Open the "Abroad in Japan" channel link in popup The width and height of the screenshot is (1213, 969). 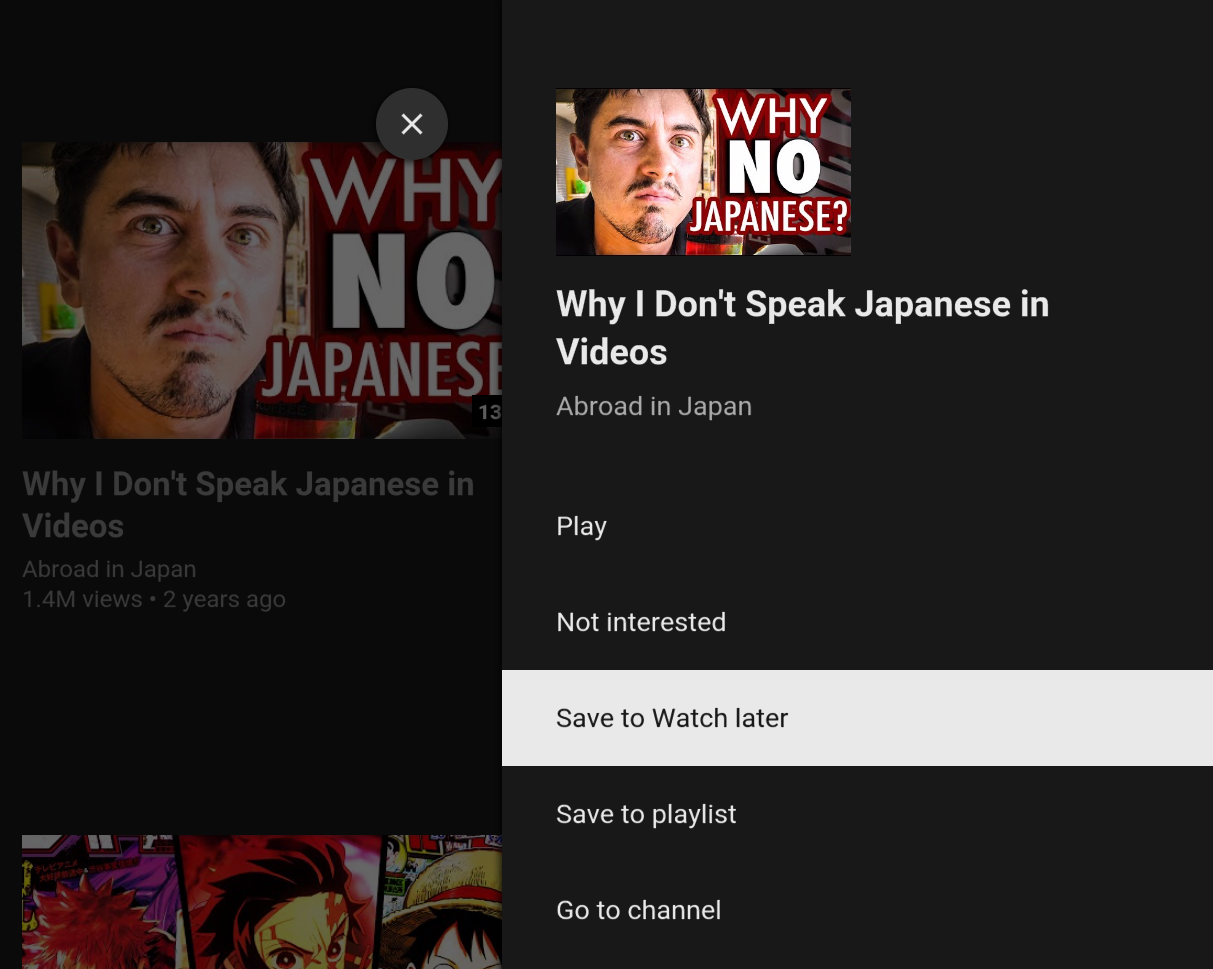pos(654,406)
